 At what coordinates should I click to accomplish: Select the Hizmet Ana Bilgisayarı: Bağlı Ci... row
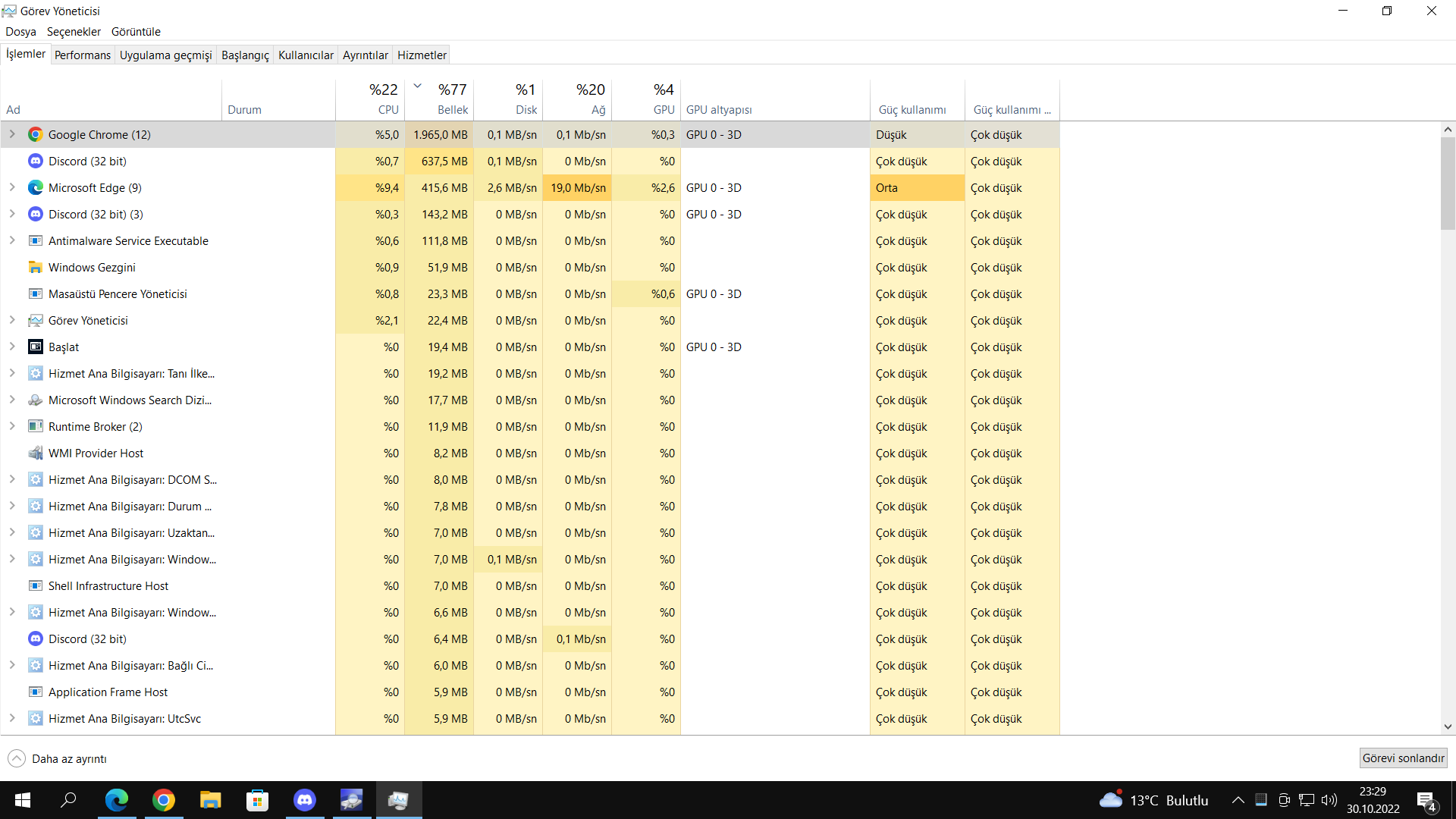[x=530, y=666]
